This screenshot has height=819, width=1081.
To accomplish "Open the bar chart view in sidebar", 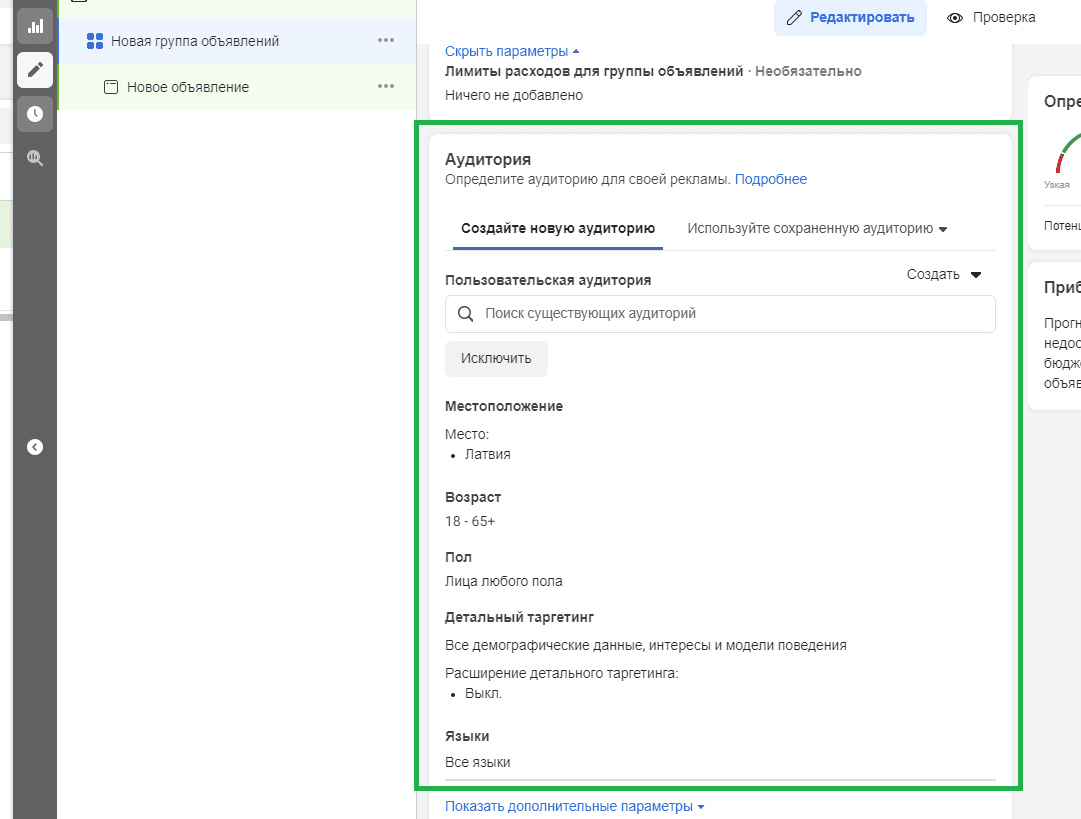I will (35, 25).
